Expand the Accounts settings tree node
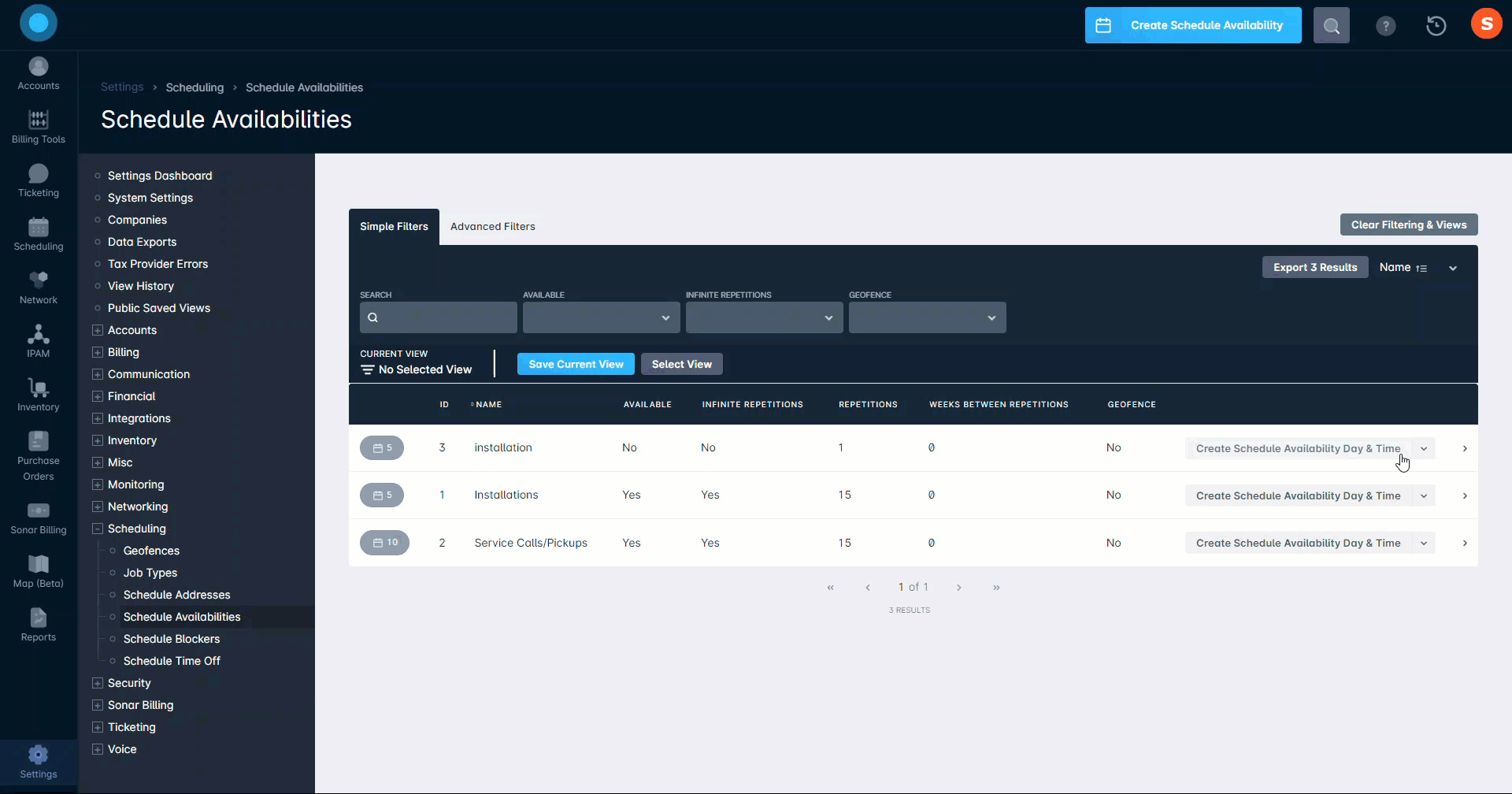The image size is (1512, 794). tap(98, 330)
